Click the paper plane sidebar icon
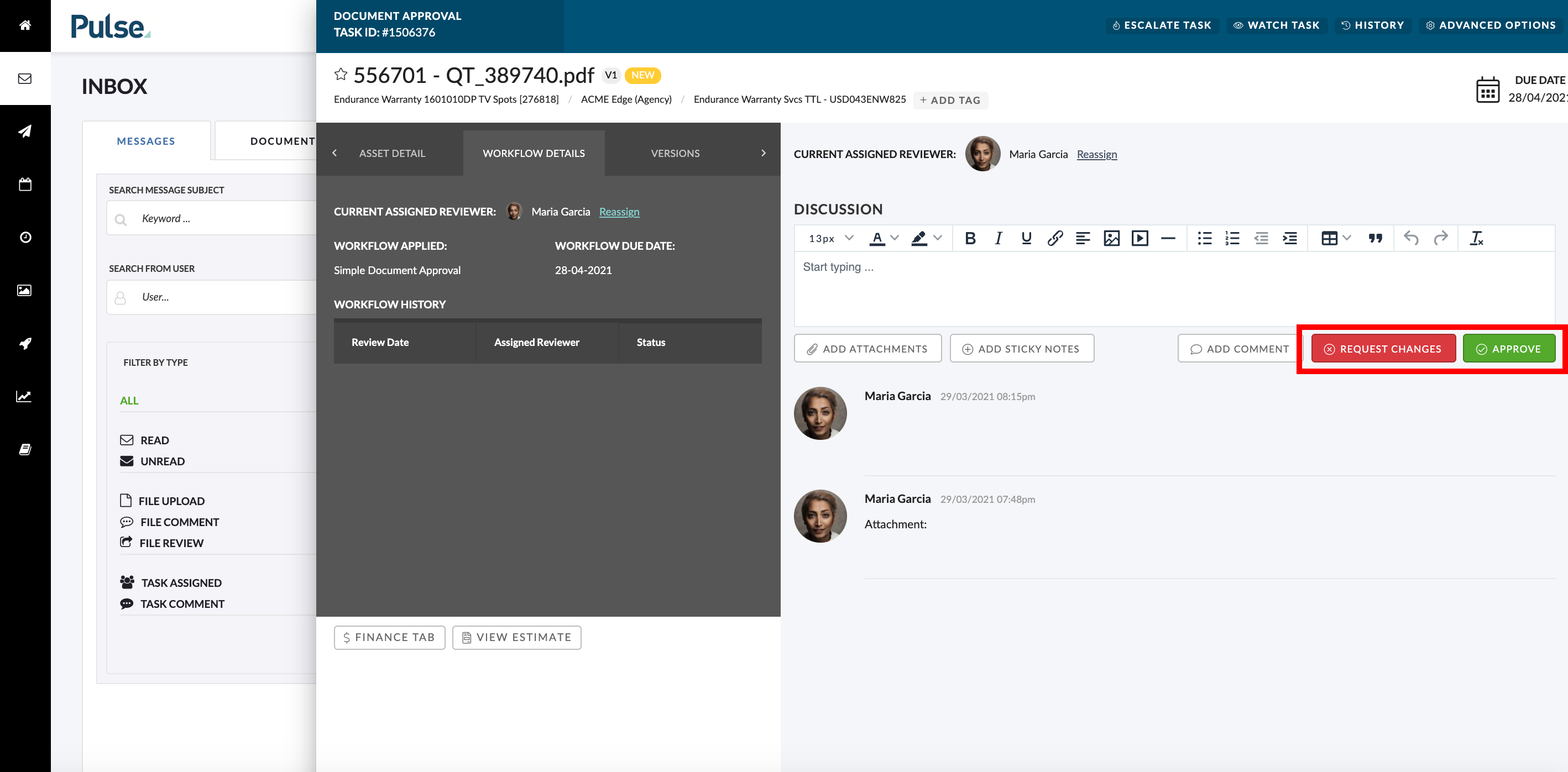The height and width of the screenshot is (772, 1568). coord(25,131)
